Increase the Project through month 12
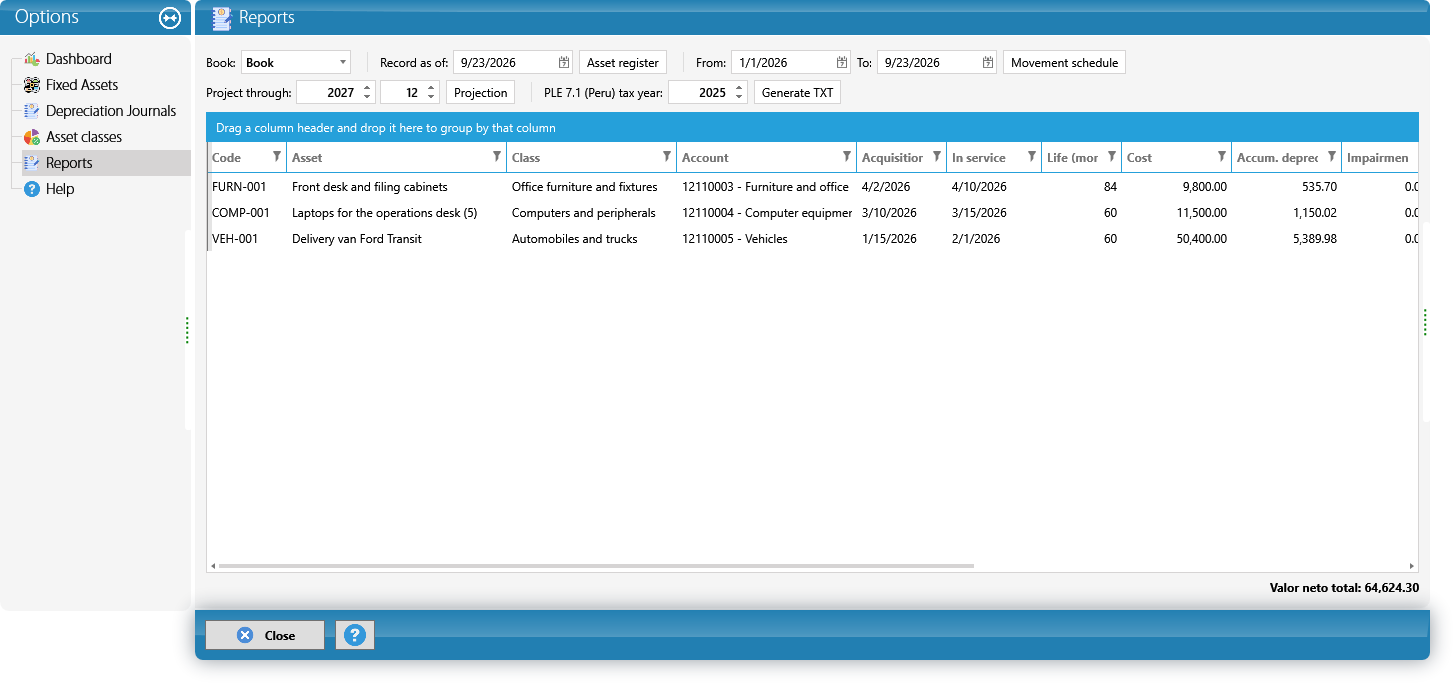The height and width of the screenshot is (683, 1453). [x=431, y=87]
